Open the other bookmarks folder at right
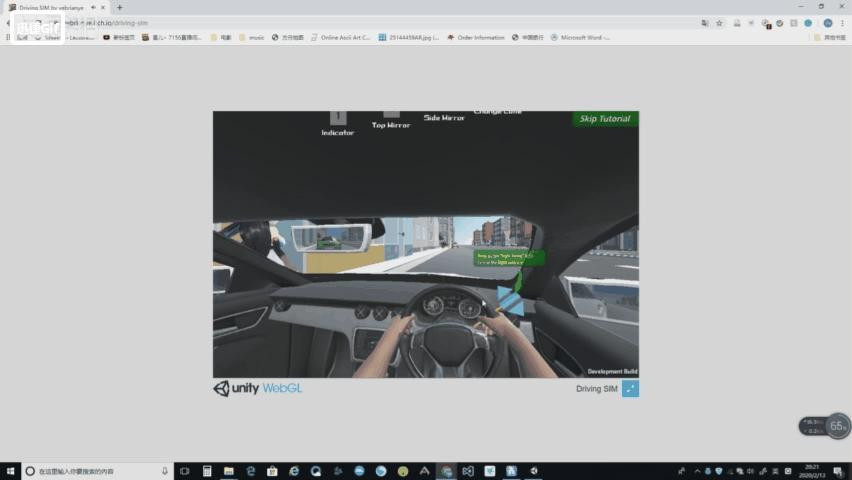 [829, 38]
